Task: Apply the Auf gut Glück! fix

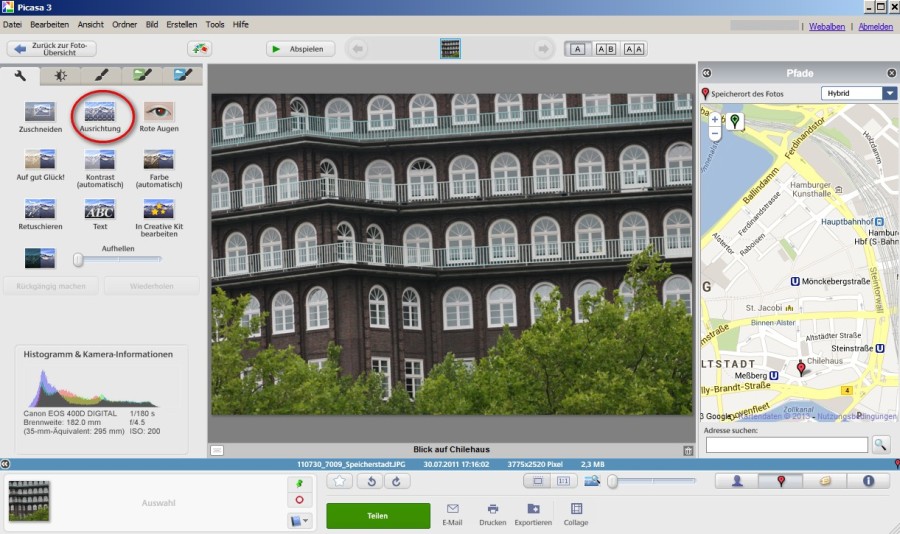Action: [40, 160]
